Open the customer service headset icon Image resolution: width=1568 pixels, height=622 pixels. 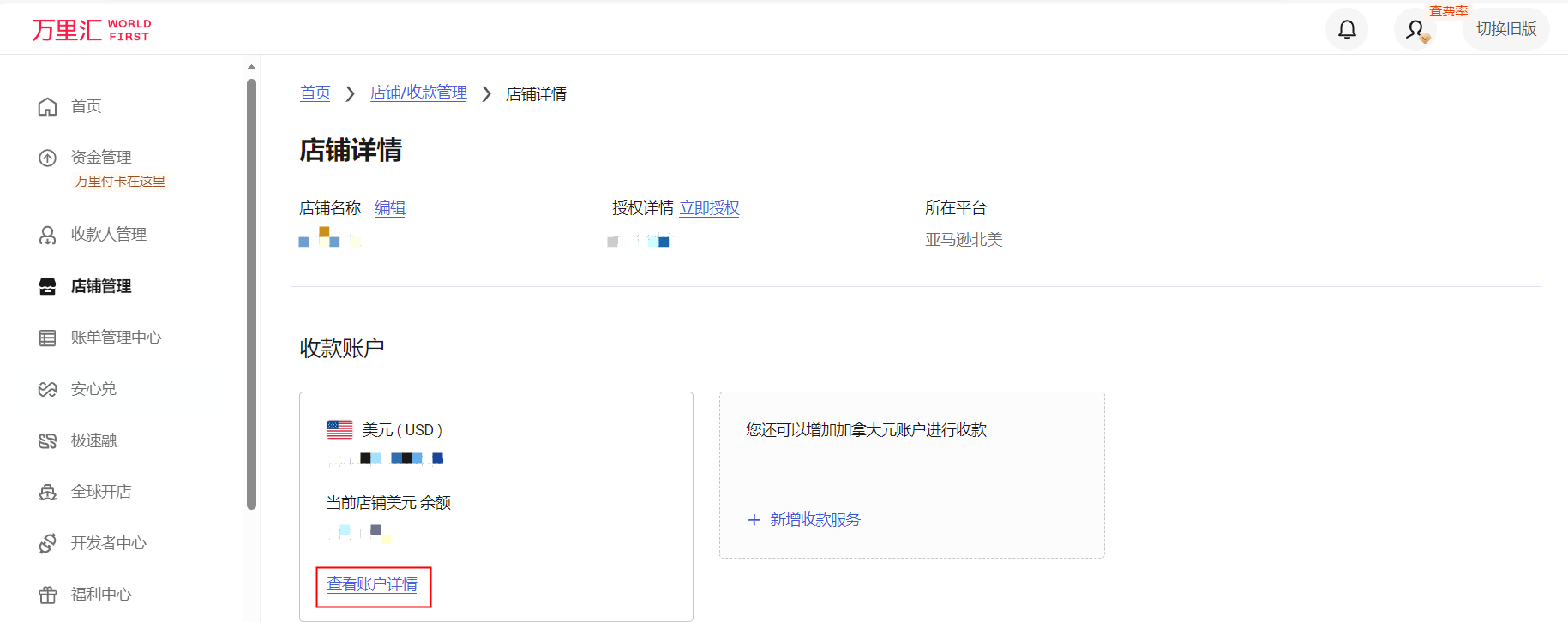click(1415, 30)
